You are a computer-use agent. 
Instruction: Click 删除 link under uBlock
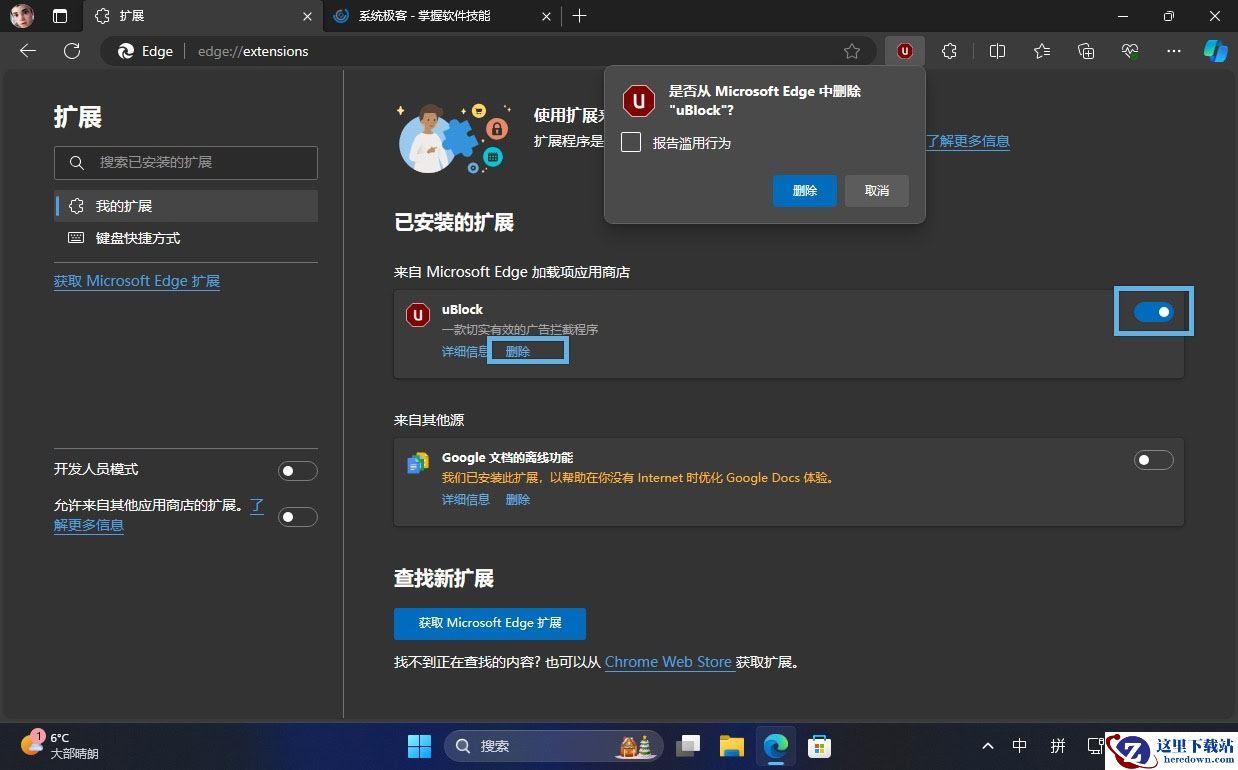point(518,352)
